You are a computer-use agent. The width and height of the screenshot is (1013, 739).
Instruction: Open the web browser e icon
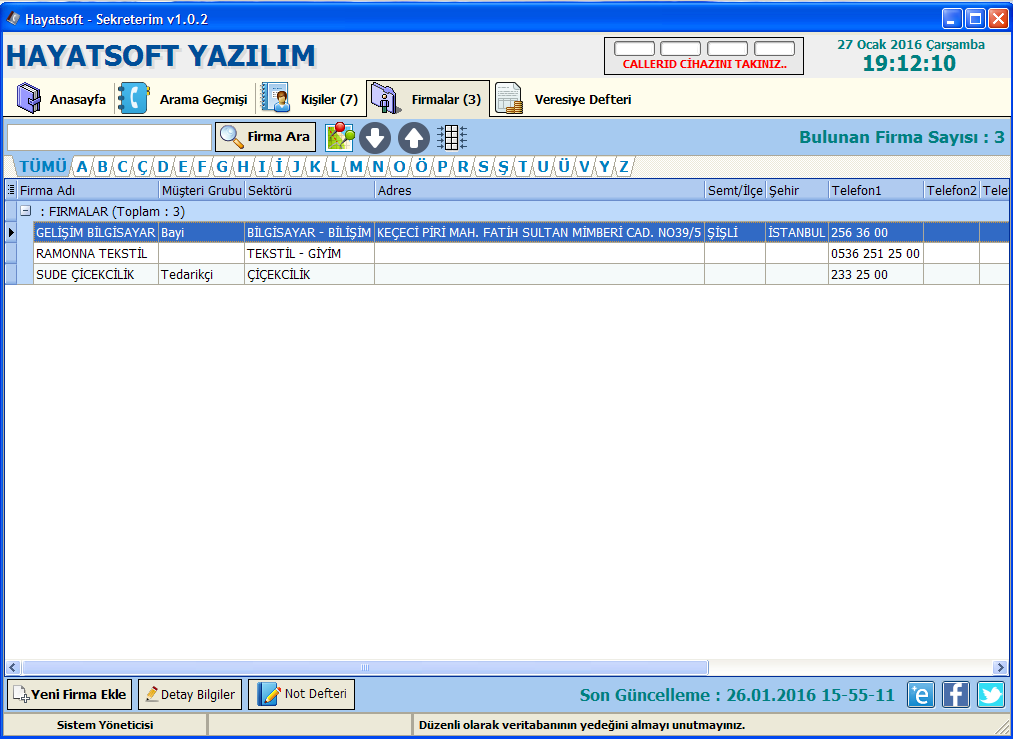point(921,694)
